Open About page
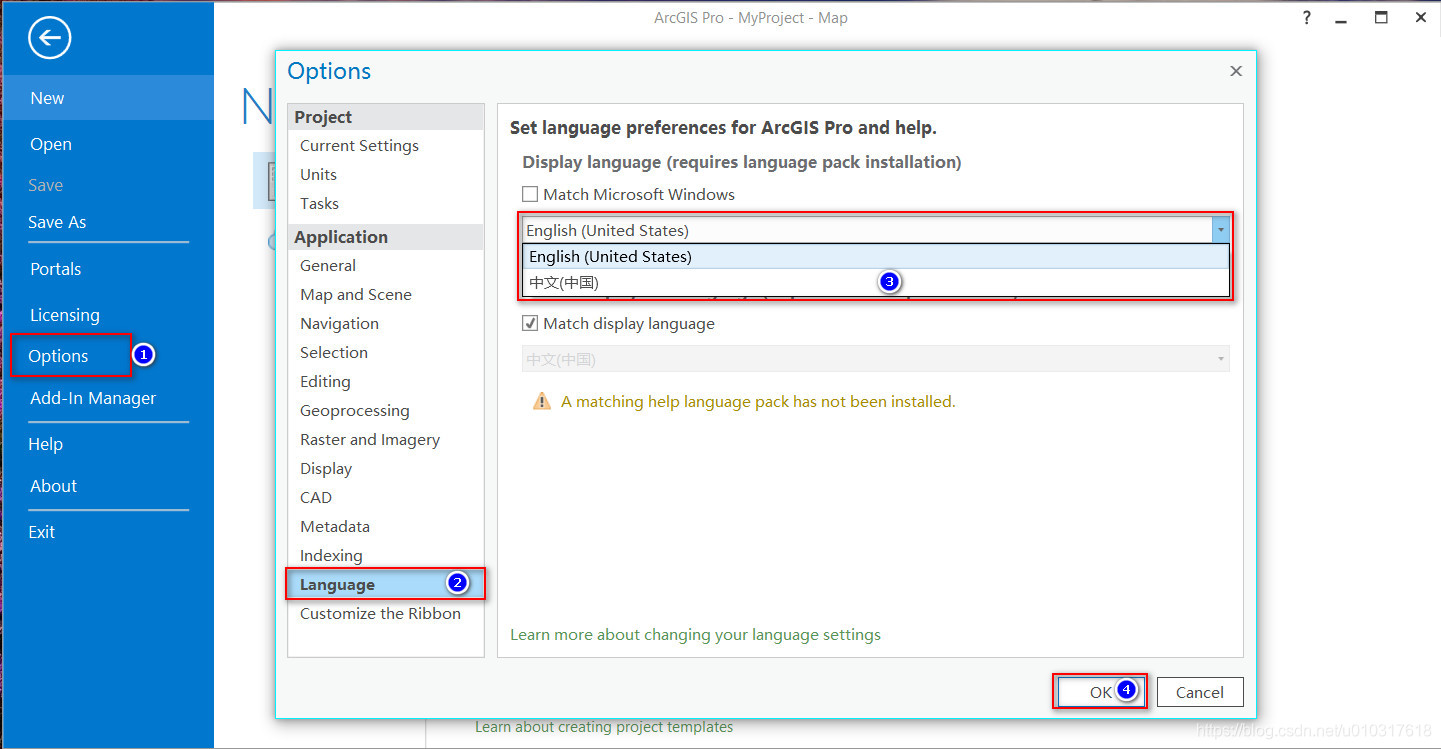 coord(54,486)
